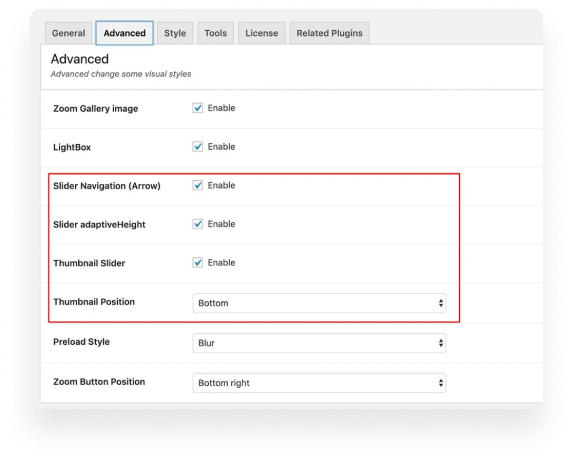
Task: Open the General settings tab
Action: 68,33
